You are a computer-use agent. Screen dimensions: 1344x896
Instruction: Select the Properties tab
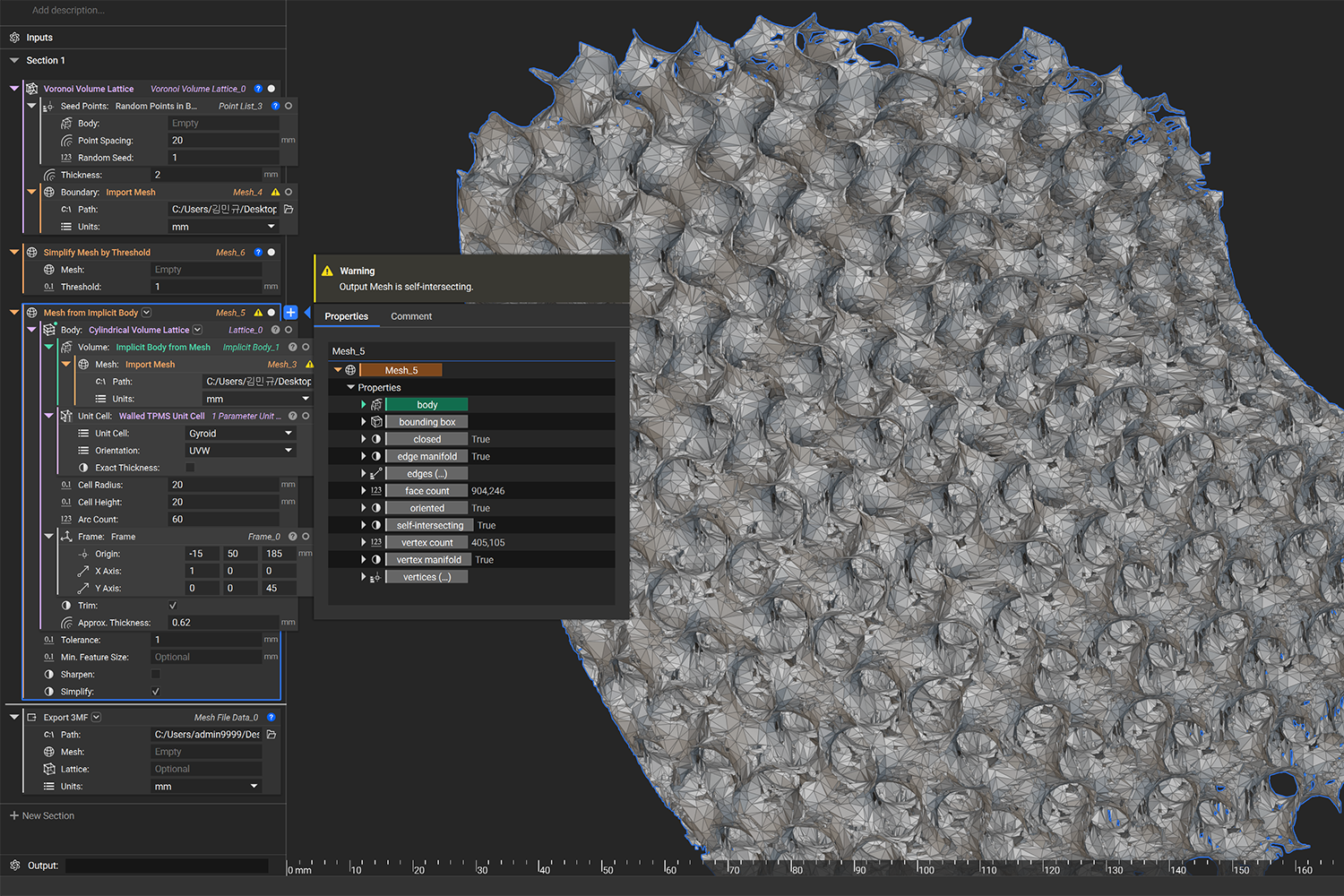(x=346, y=316)
